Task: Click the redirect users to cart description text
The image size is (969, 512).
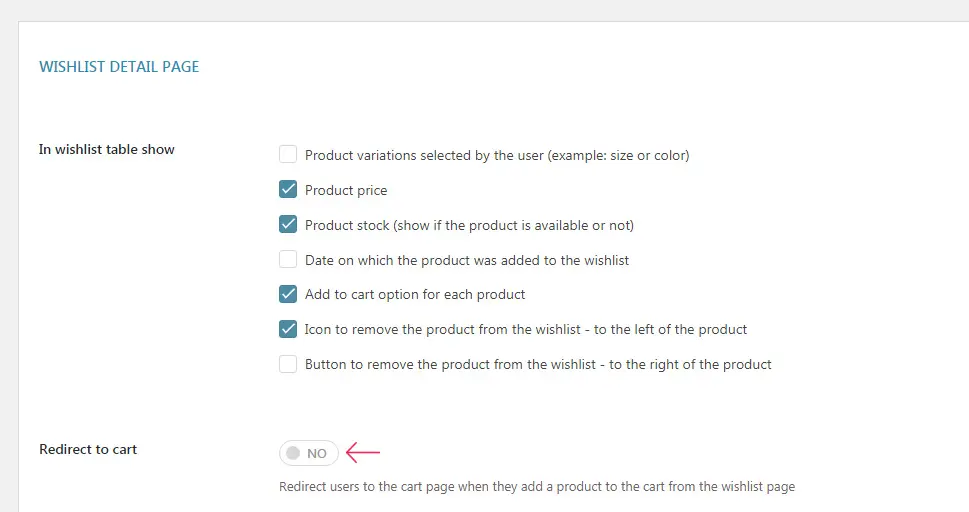Action: tap(537, 487)
